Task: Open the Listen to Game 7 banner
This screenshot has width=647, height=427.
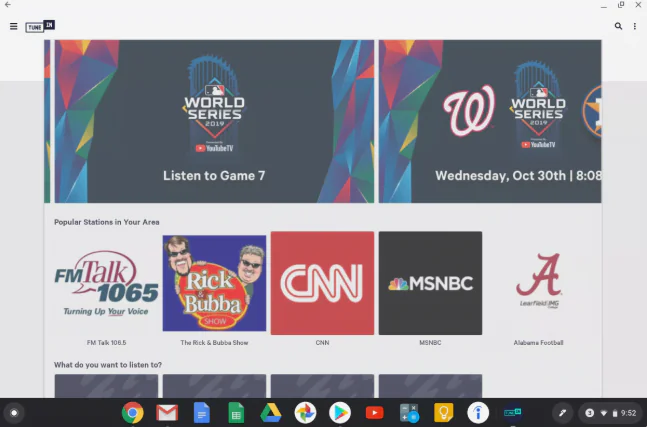Action: point(214,121)
